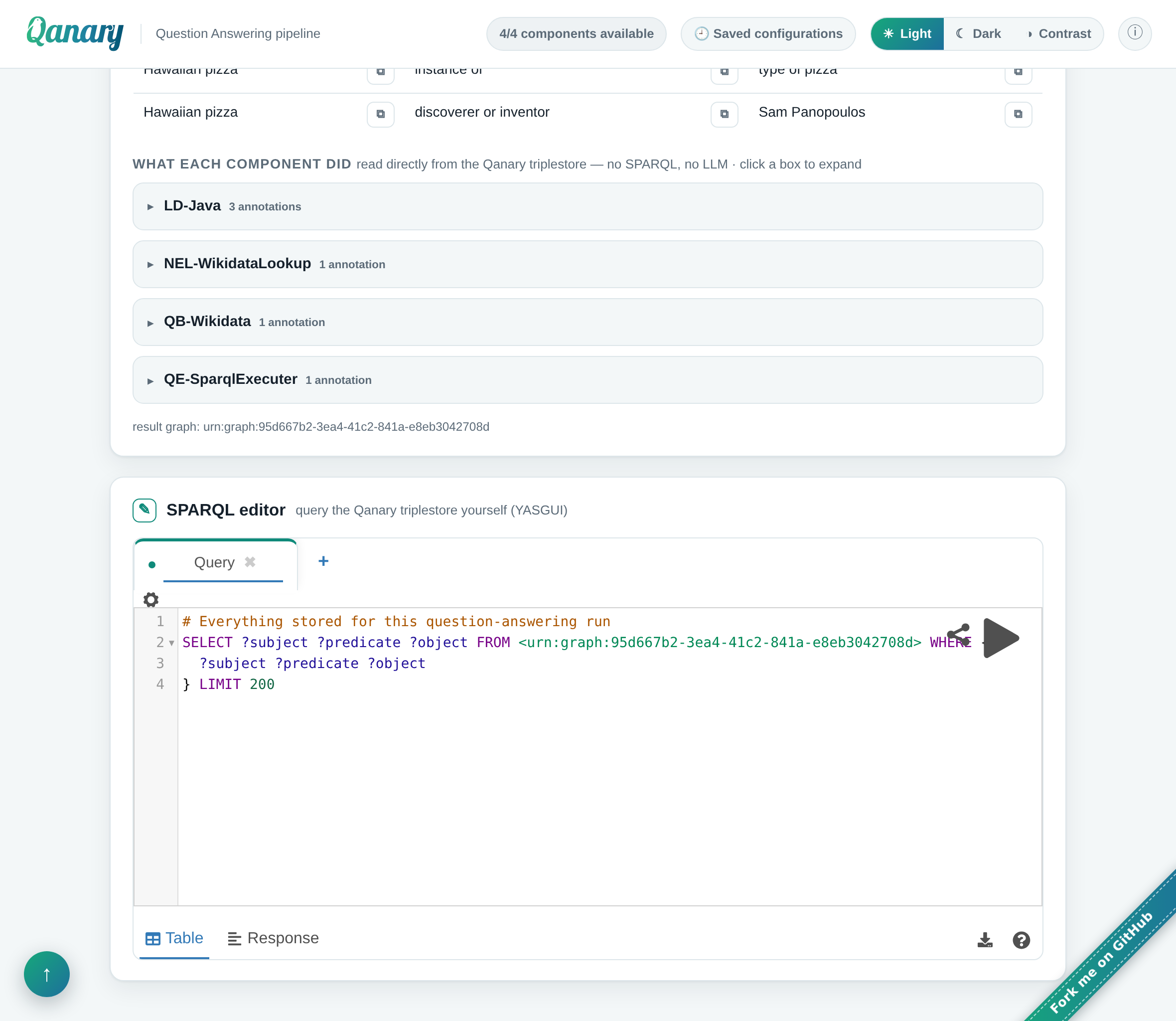Close the Query tab
The height and width of the screenshot is (1021, 1176).
click(x=250, y=562)
